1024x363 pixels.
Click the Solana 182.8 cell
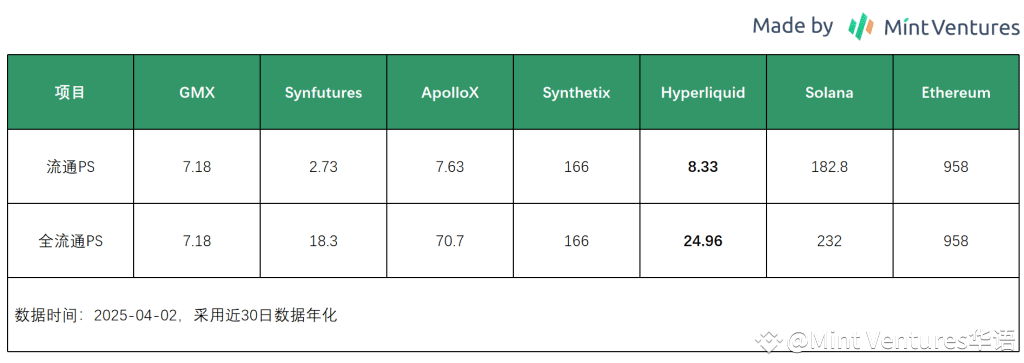[829, 167]
